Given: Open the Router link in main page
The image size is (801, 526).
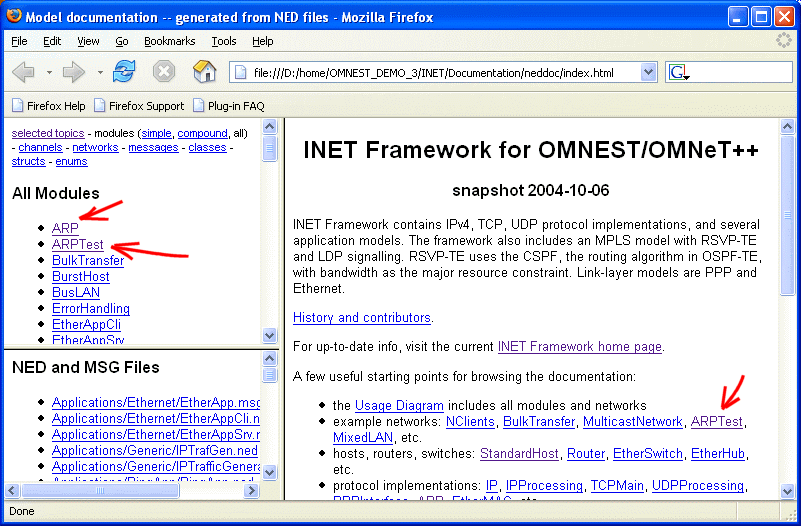Looking at the screenshot, I should click(586, 453).
